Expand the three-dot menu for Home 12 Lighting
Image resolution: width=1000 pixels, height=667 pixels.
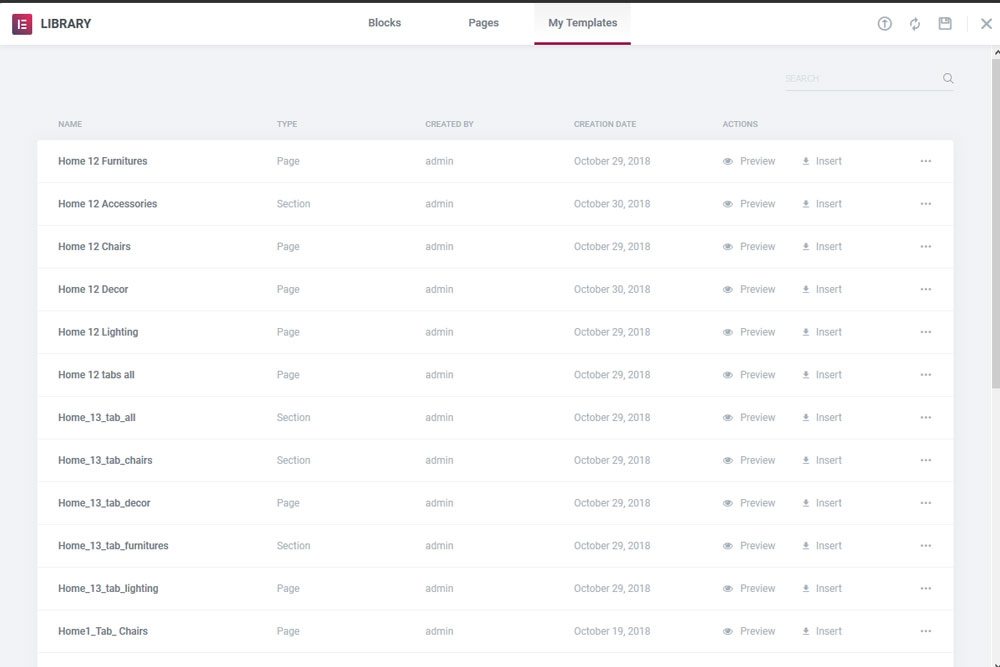925,332
